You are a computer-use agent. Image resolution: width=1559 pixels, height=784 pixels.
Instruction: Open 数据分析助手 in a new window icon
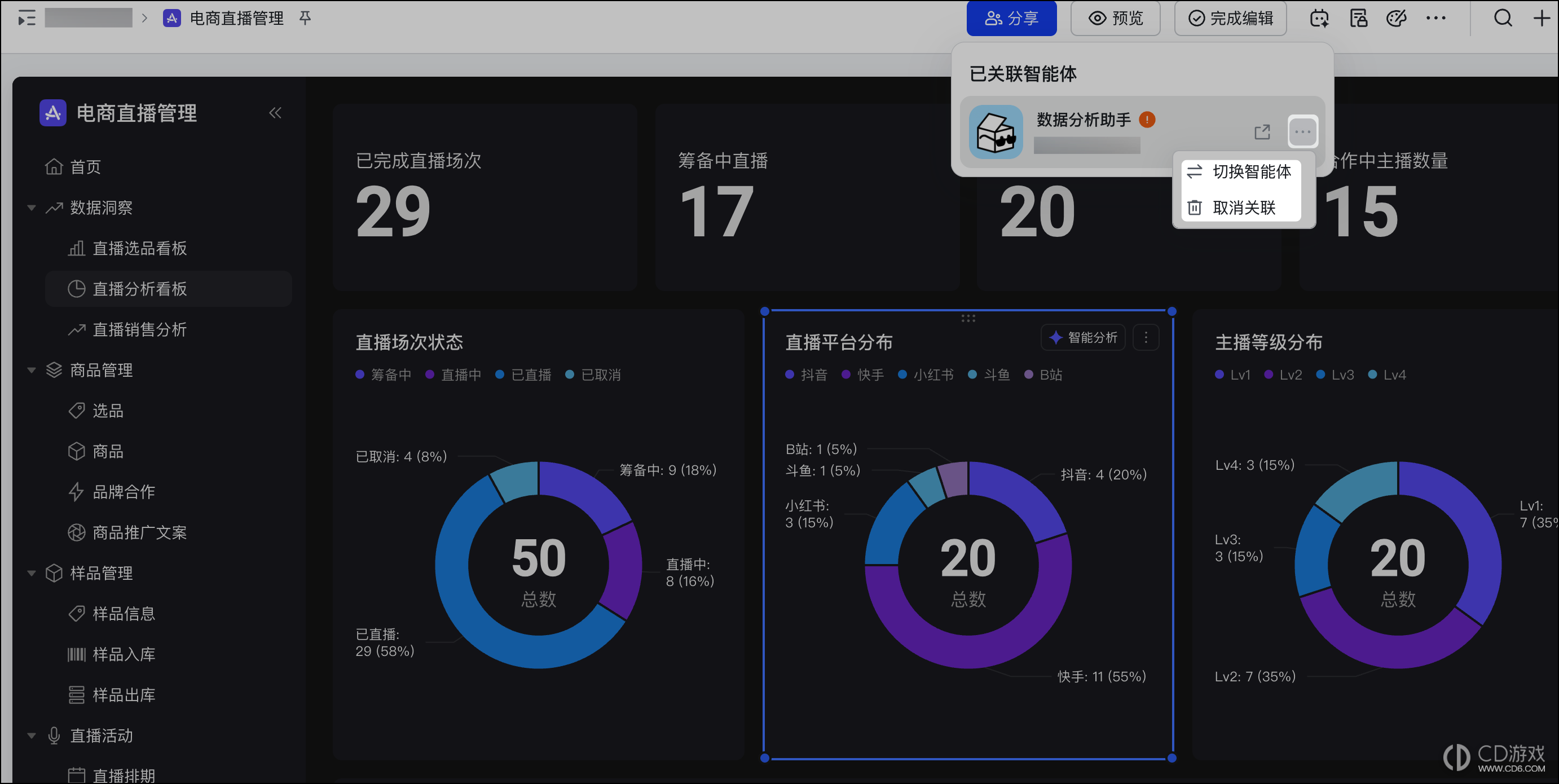(x=1262, y=132)
